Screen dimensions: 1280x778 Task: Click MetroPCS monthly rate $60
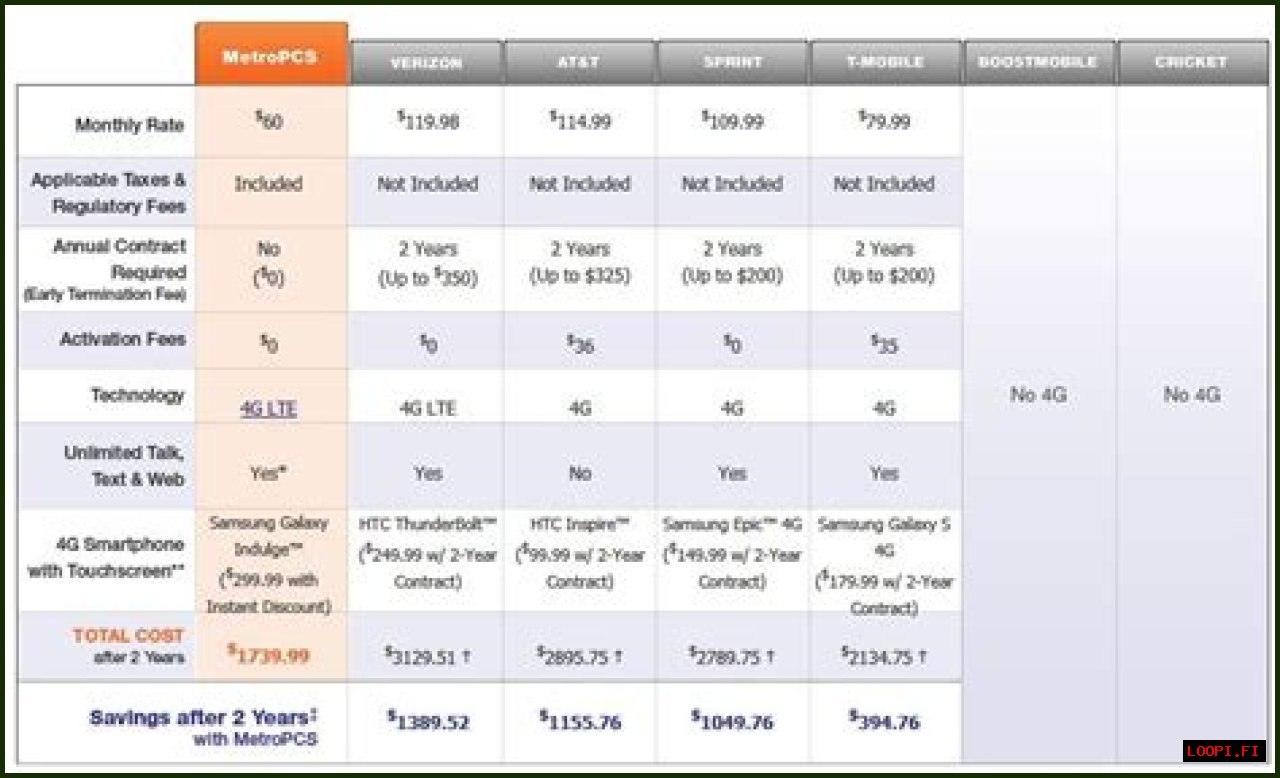coord(268,122)
